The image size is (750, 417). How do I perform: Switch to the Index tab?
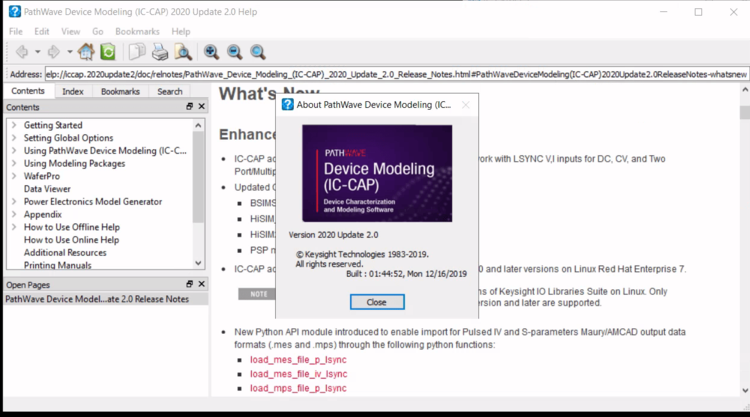[x=73, y=91]
